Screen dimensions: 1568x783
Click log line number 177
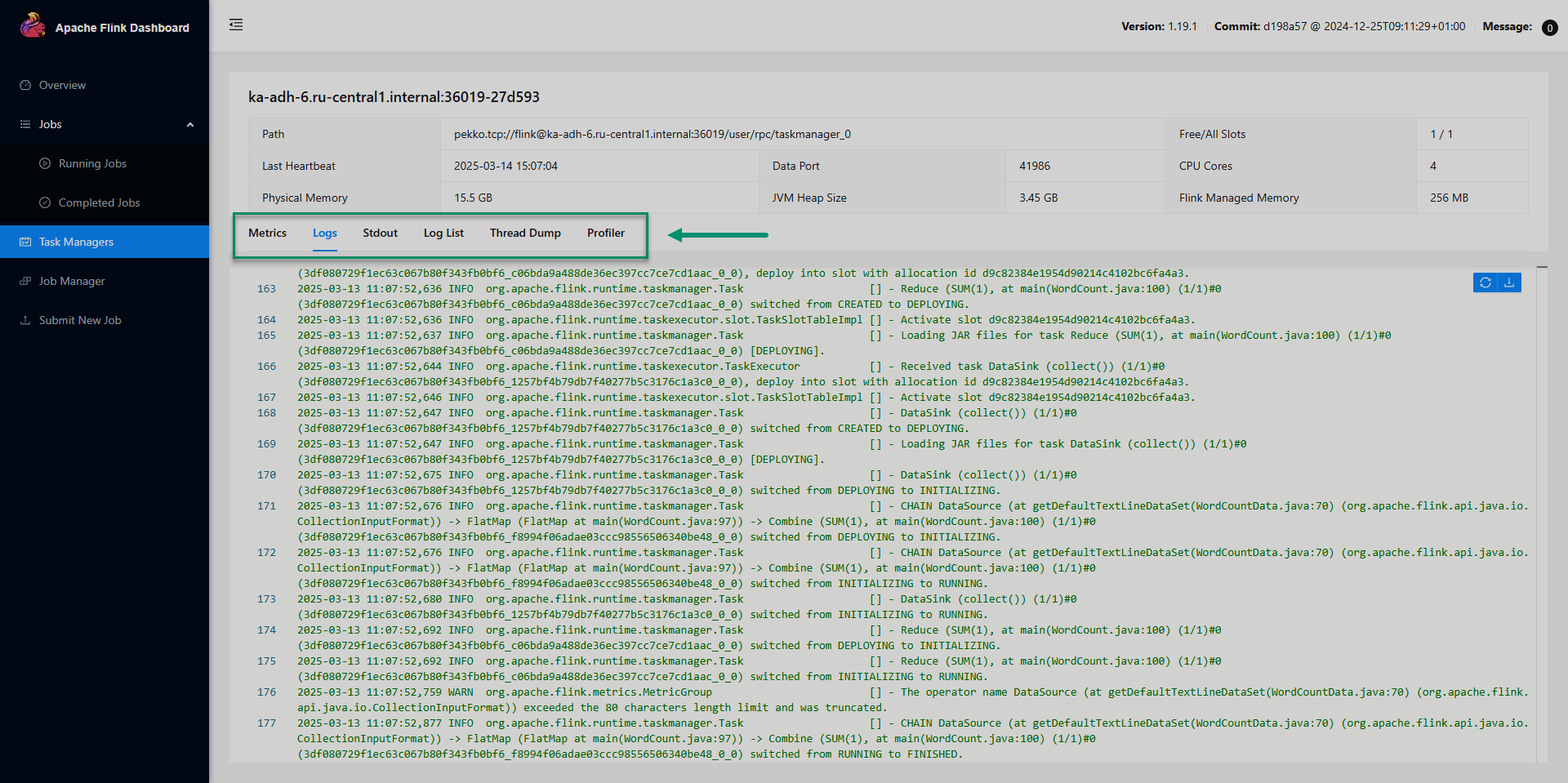pos(266,723)
